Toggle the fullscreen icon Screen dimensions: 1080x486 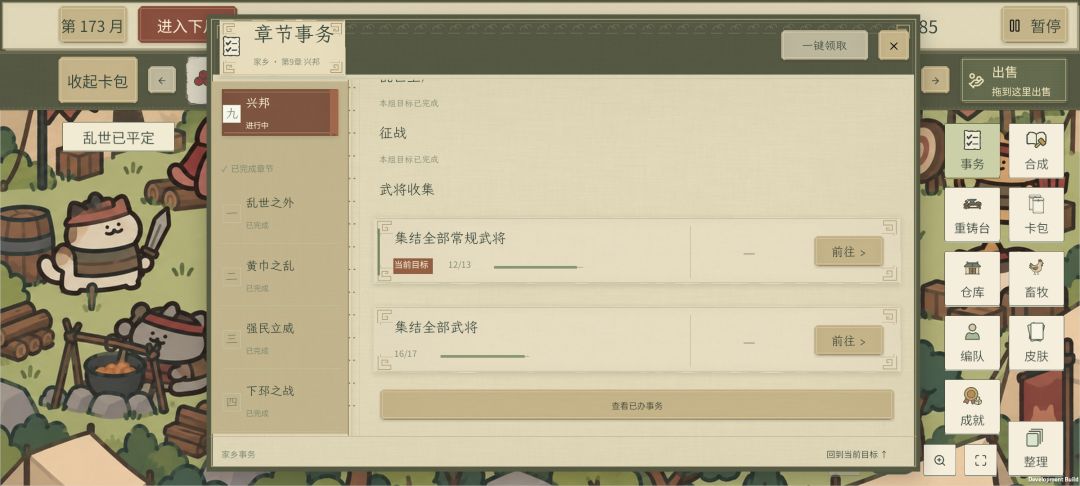click(x=981, y=460)
